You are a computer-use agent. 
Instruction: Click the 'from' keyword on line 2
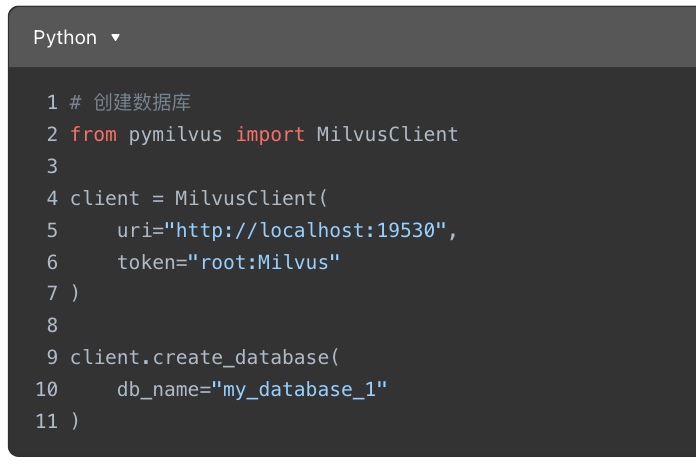pyautogui.click(x=94, y=134)
